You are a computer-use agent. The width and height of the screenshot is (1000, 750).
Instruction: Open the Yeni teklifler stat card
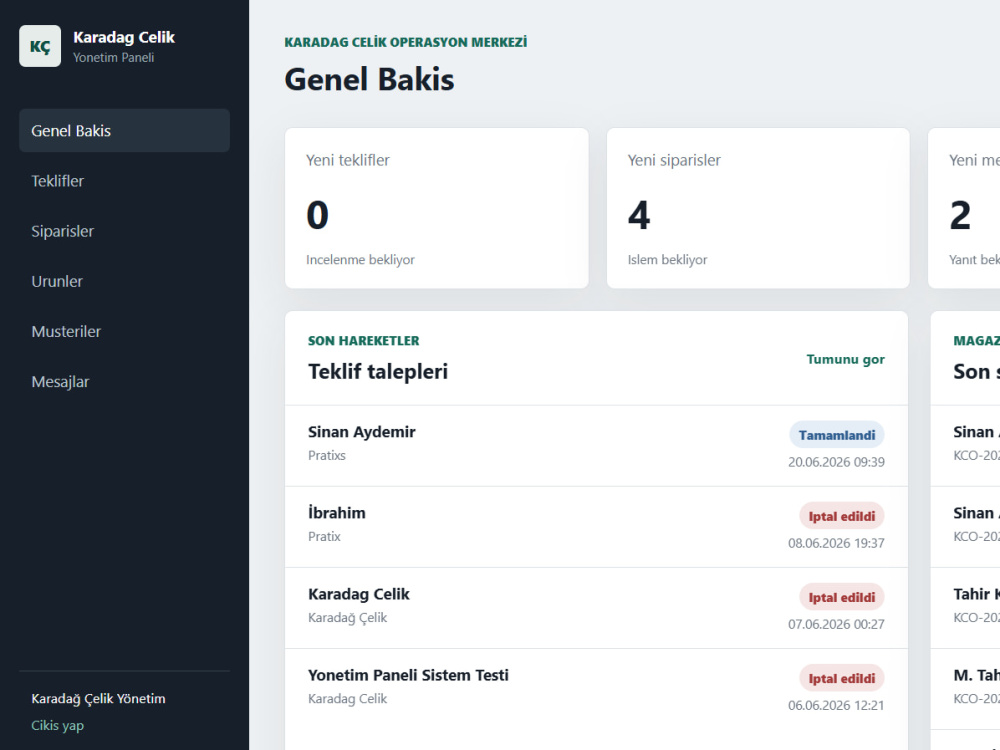(437, 208)
